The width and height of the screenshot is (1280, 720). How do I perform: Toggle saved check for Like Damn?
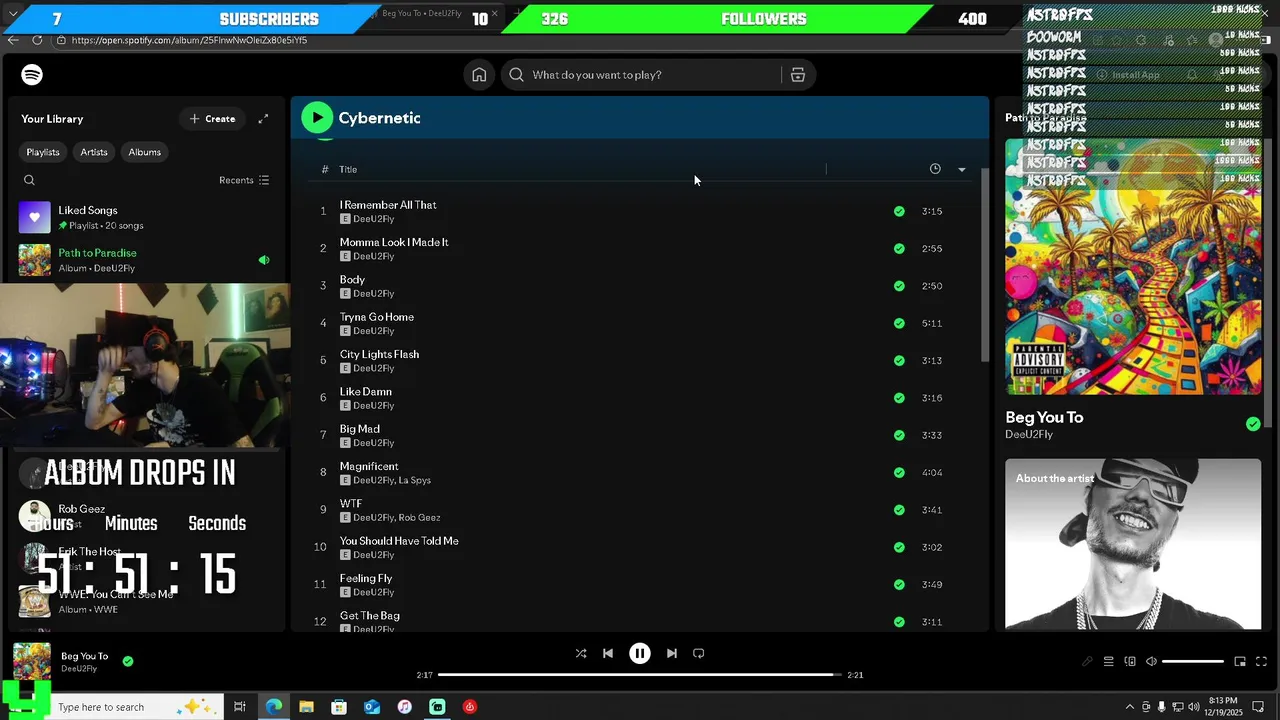tap(899, 398)
